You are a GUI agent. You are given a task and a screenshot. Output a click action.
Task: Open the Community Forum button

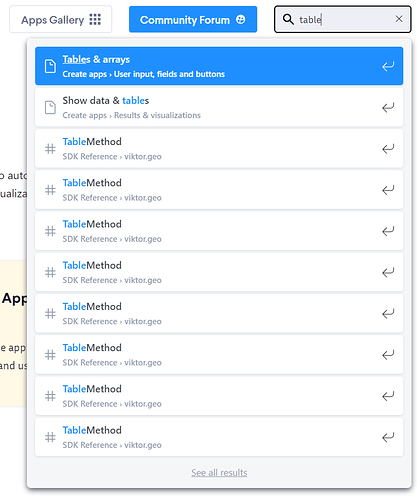pyautogui.click(x=193, y=19)
